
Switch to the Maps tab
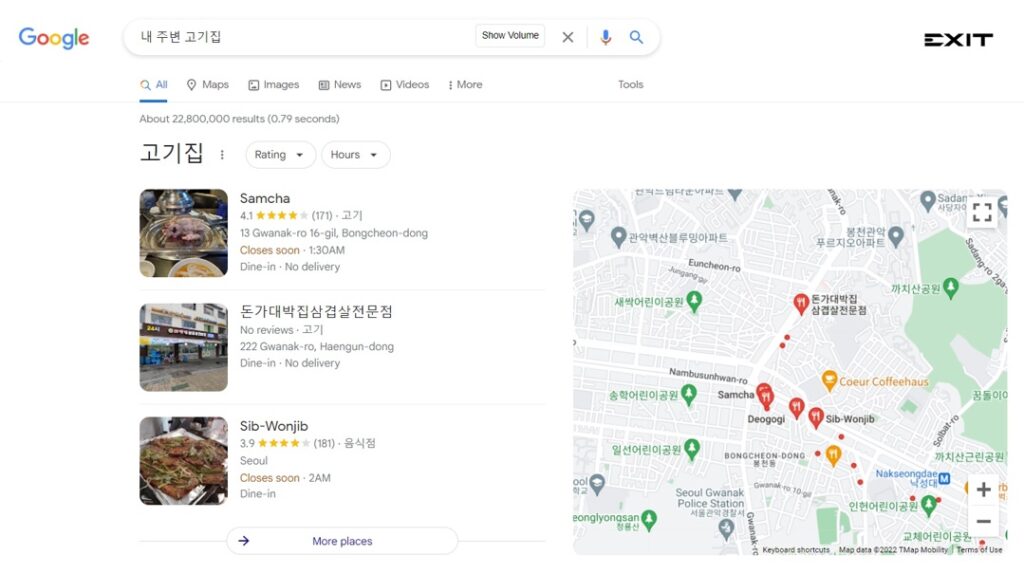[x=208, y=85]
